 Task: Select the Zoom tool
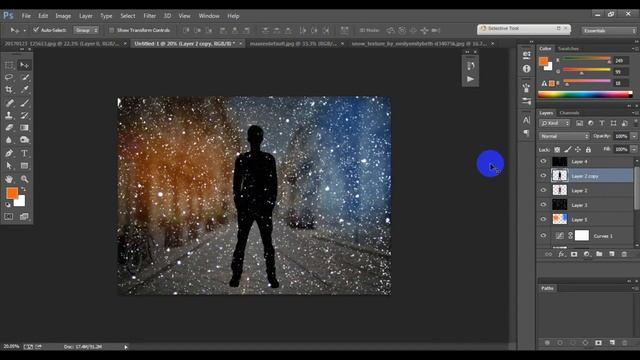(24, 179)
